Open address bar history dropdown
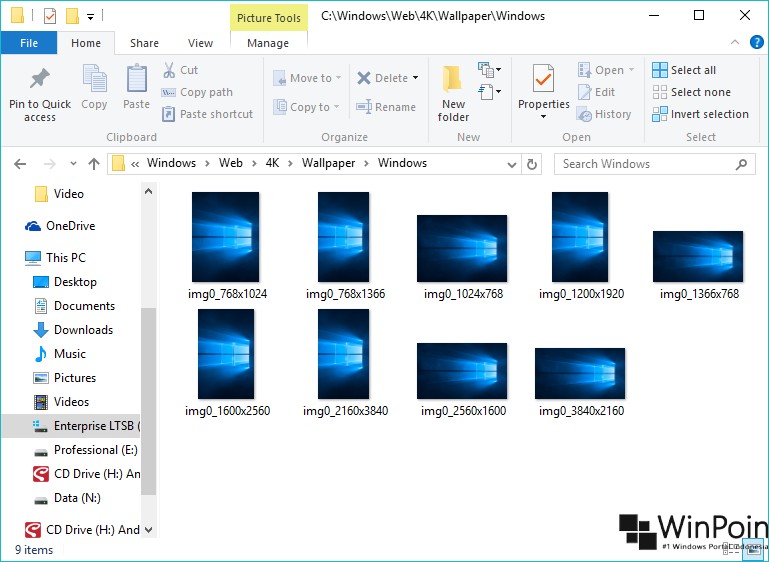The width and height of the screenshot is (769, 562). 512,165
